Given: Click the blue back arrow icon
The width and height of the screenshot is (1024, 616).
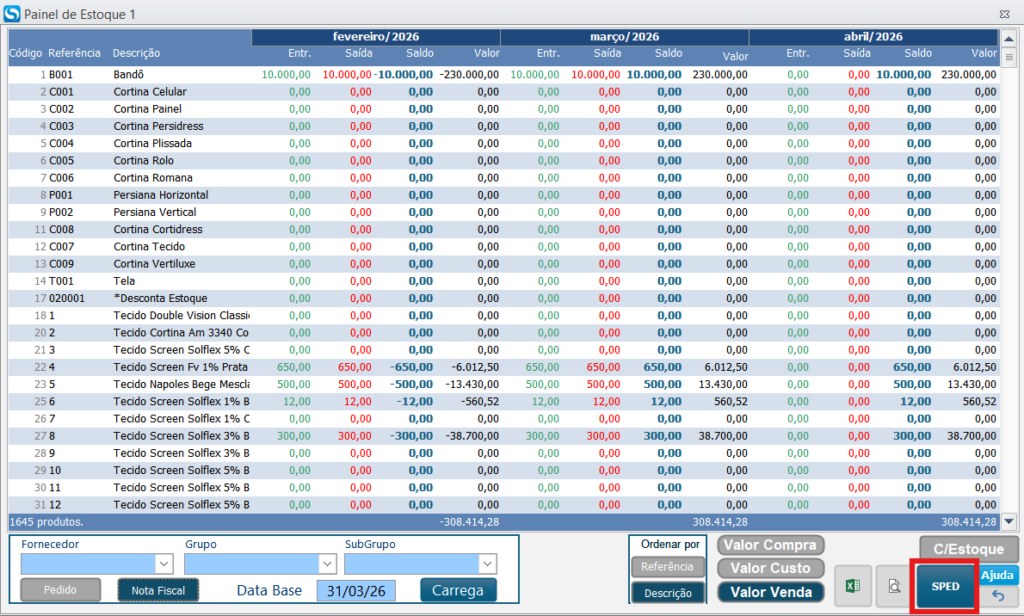Looking at the screenshot, I should point(998,597).
